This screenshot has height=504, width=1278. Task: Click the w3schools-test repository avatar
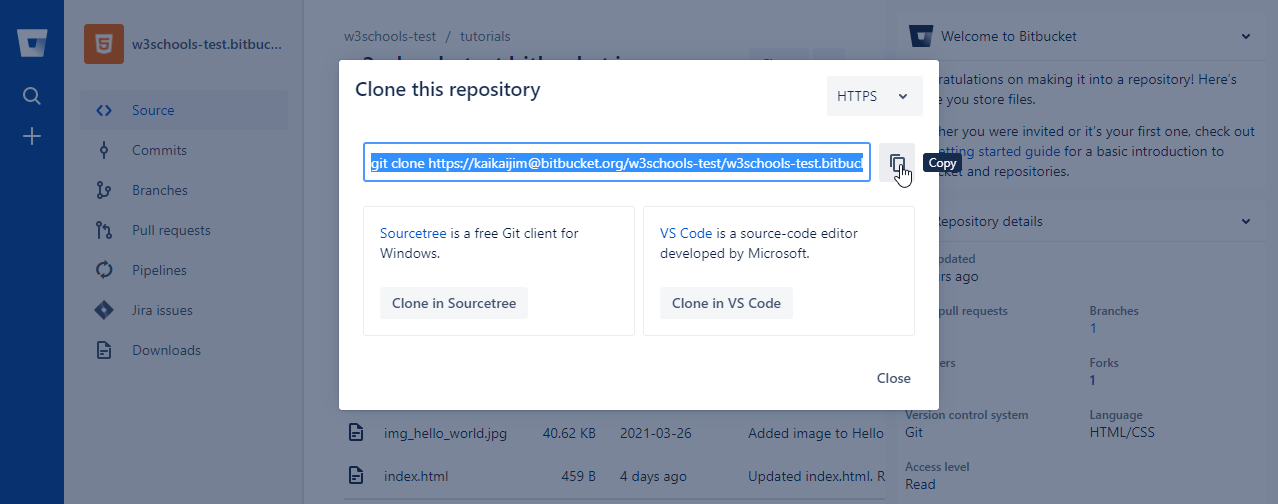(104, 44)
